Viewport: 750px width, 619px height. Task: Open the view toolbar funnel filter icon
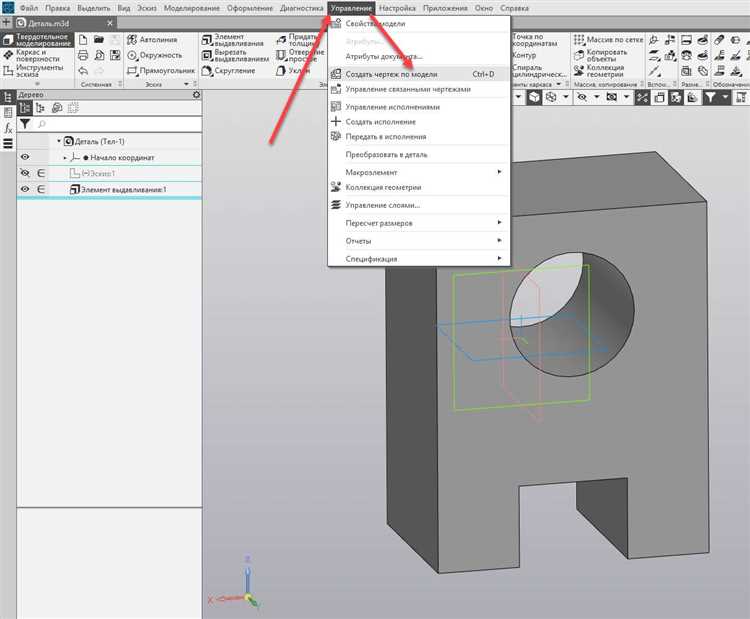coord(710,98)
